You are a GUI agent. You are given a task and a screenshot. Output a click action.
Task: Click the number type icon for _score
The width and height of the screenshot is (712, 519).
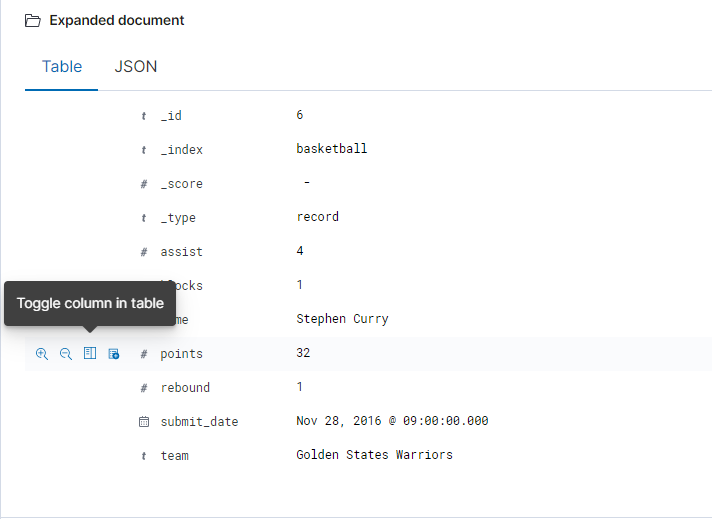click(x=144, y=184)
